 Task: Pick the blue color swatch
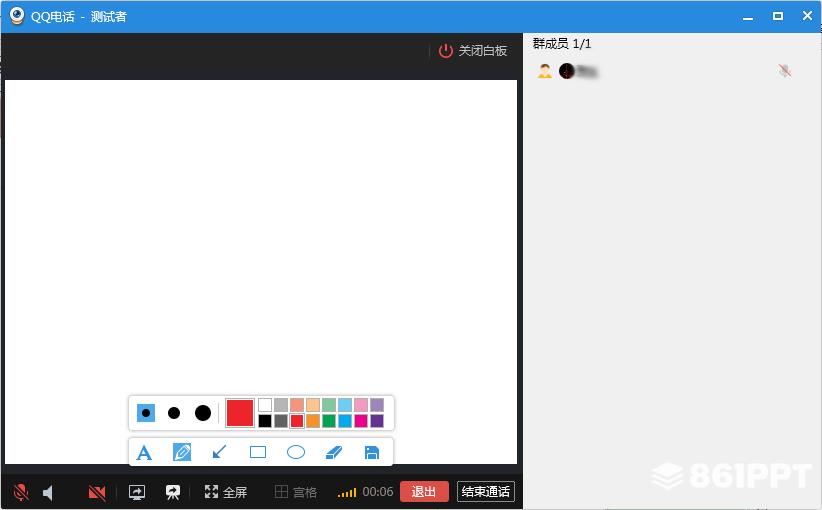point(345,421)
